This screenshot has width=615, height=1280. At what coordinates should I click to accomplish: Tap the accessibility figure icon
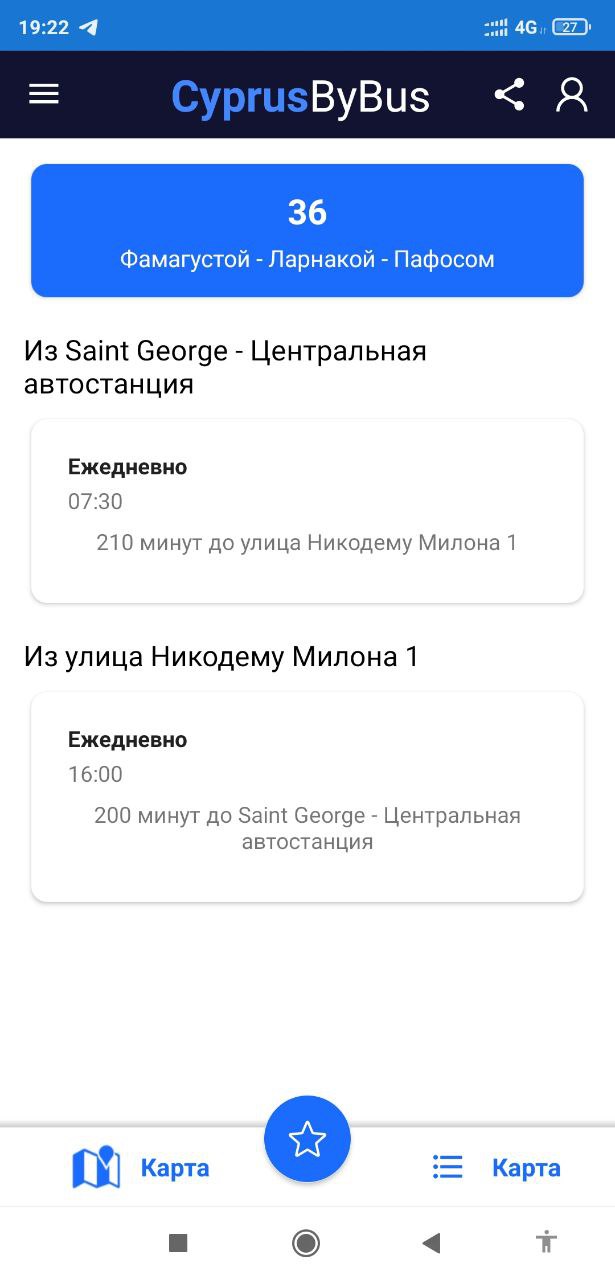point(546,1243)
